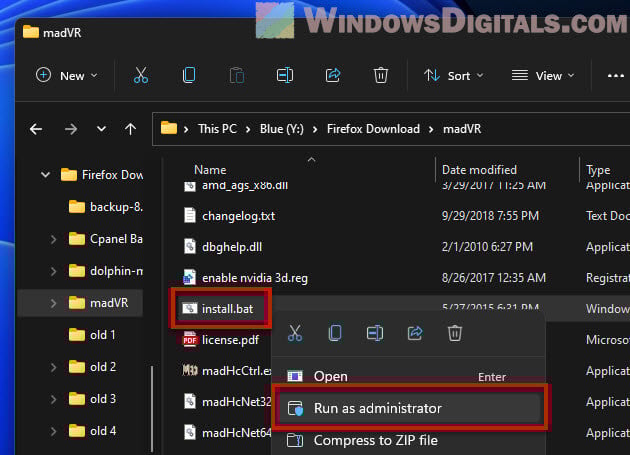This screenshot has height=455, width=630.
Task: Select the install.bat file name
Action: [227, 309]
